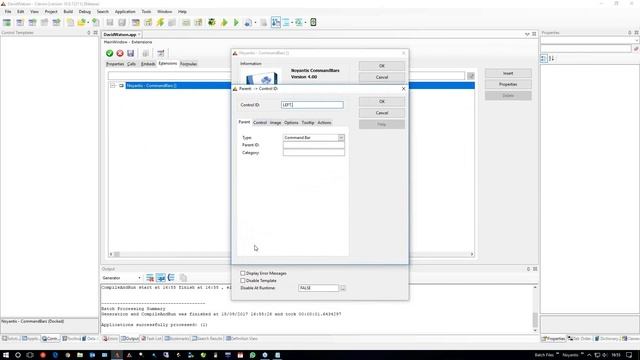Viewport: 640px width, 360px height.
Task: Click highlighted middle icon in Output toolbar
Action: coord(161,278)
